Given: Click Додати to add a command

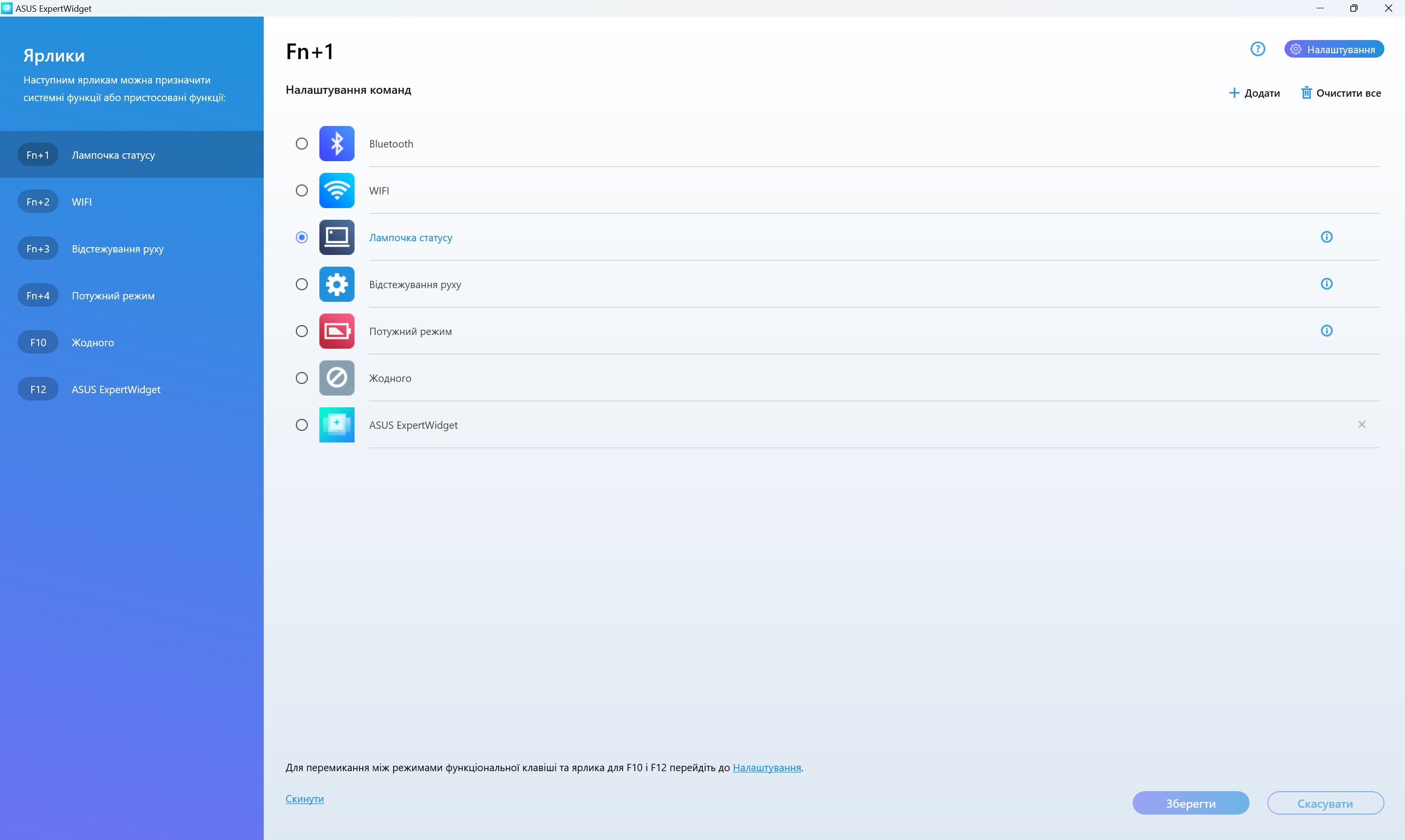Looking at the screenshot, I should pos(1254,93).
